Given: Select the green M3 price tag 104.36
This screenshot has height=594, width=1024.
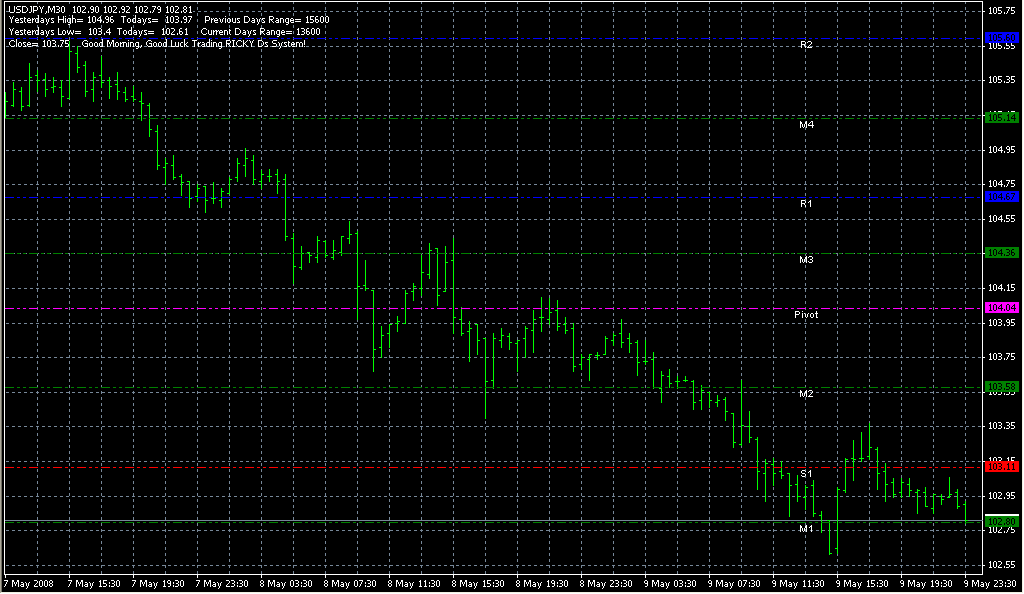Looking at the screenshot, I should [x=1002, y=253].
